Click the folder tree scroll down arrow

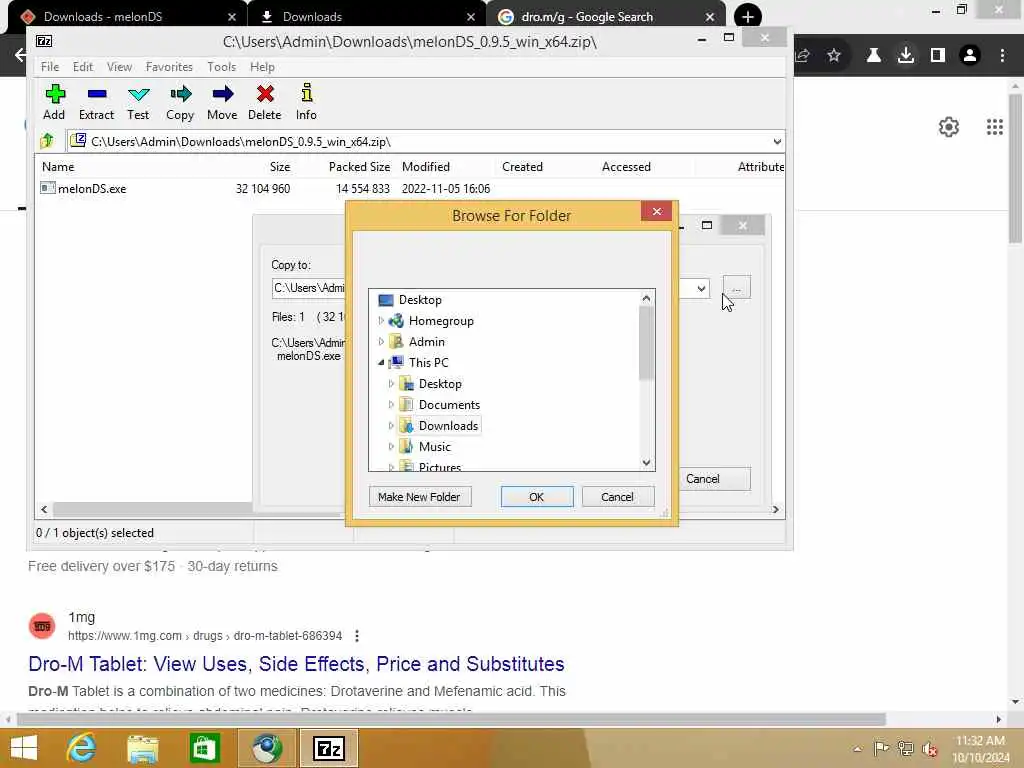coord(646,462)
